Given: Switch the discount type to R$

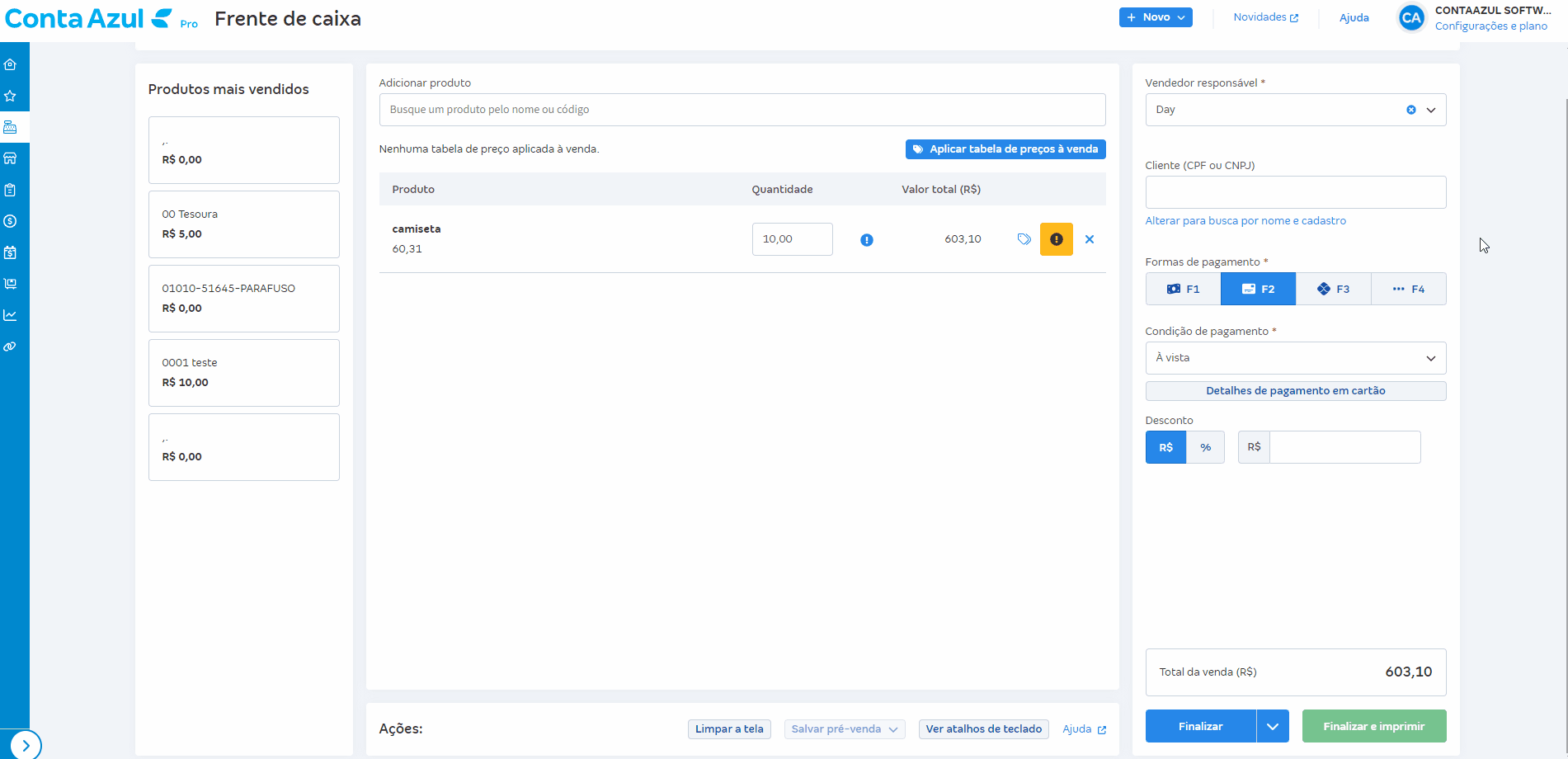Looking at the screenshot, I should (1165, 447).
